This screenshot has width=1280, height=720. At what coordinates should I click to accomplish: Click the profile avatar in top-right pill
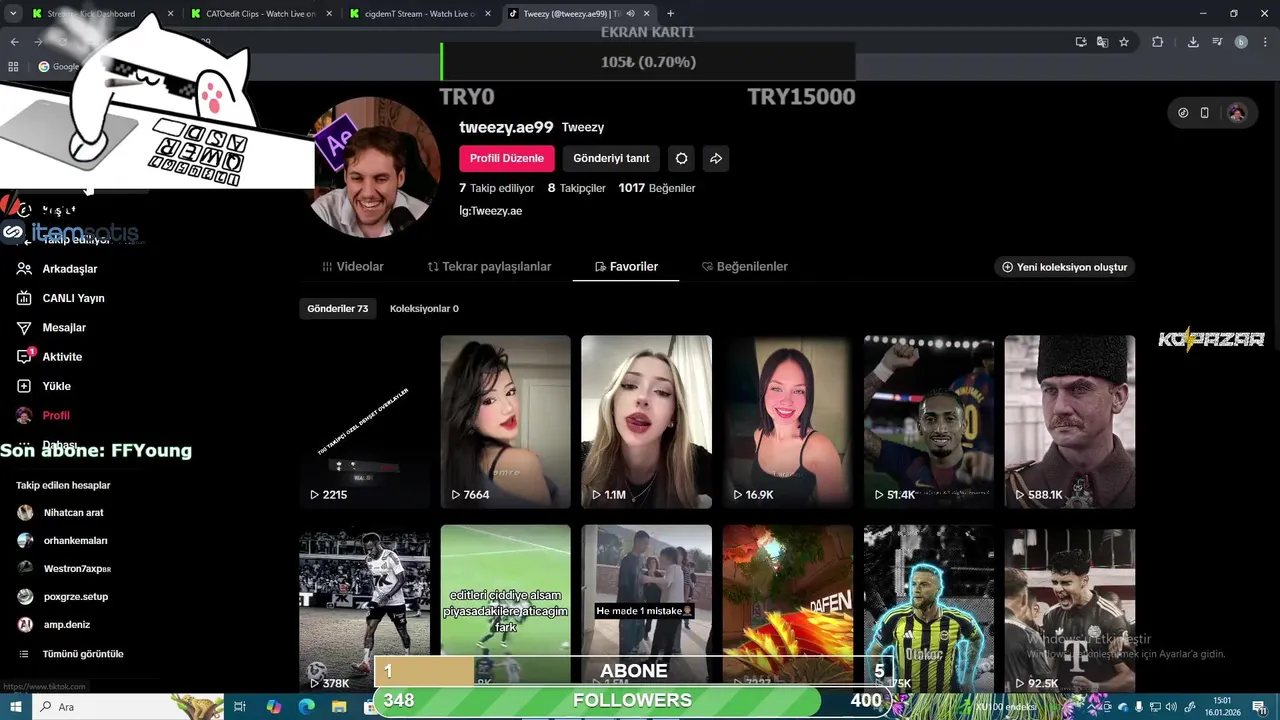pos(1237,113)
